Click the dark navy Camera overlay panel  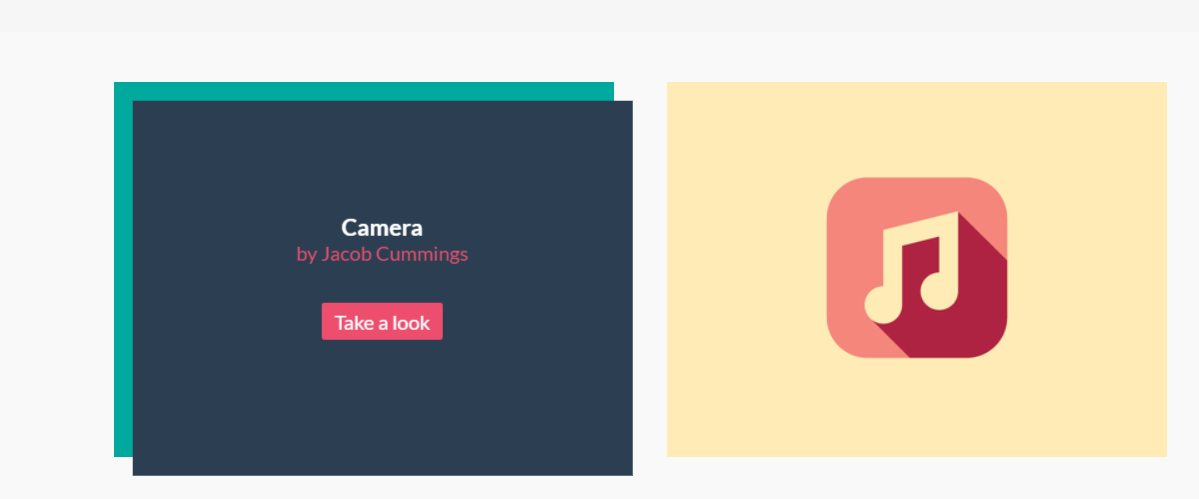tap(382, 288)
